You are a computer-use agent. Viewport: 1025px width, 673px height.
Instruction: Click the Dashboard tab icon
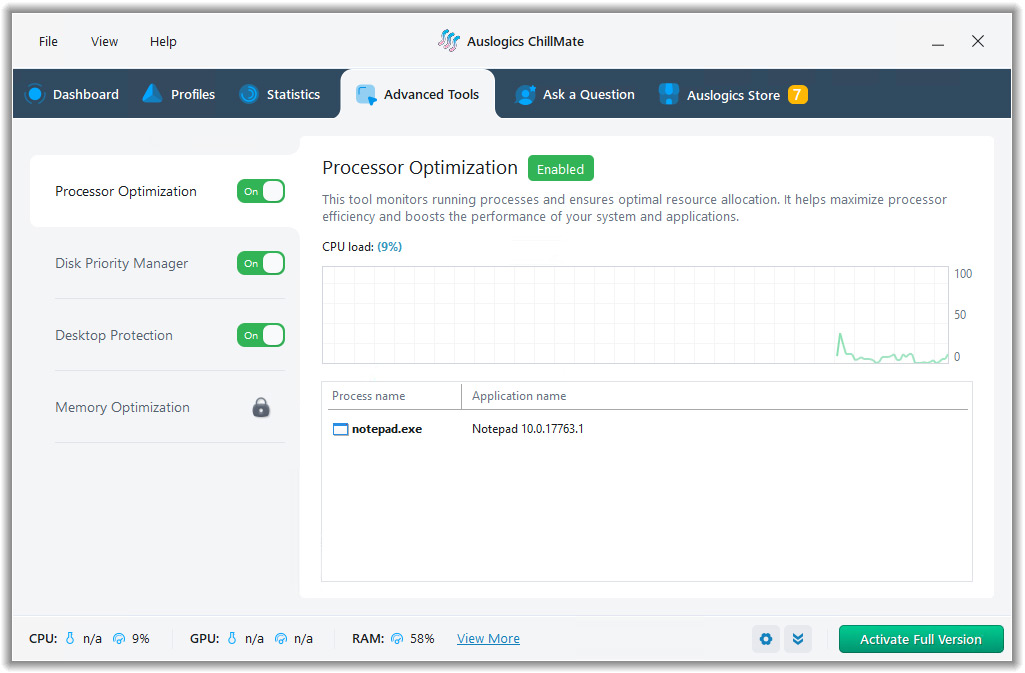tap(35, 94)
